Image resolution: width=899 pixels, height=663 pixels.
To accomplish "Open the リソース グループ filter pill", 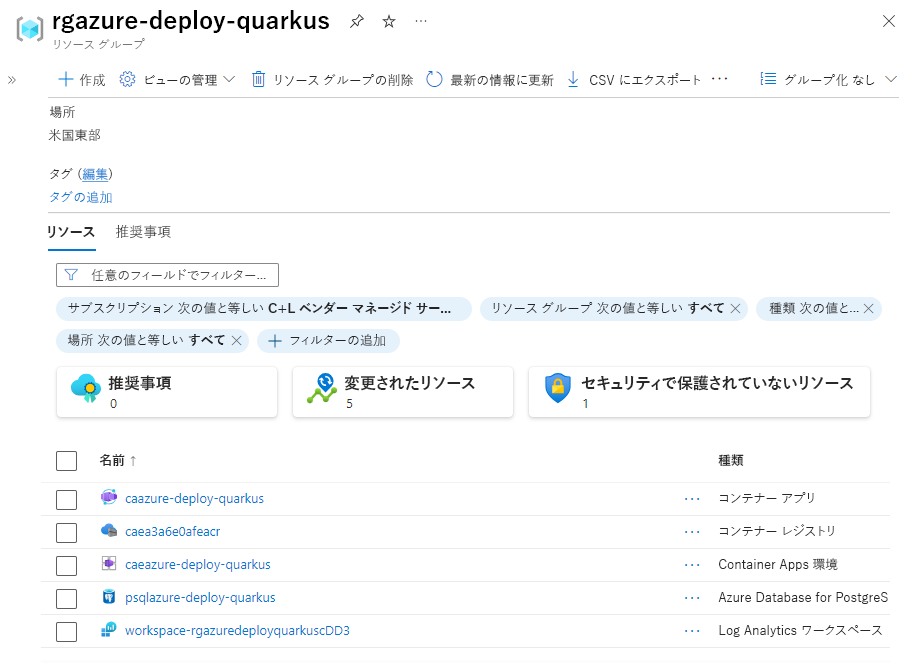I will point(608,309).
